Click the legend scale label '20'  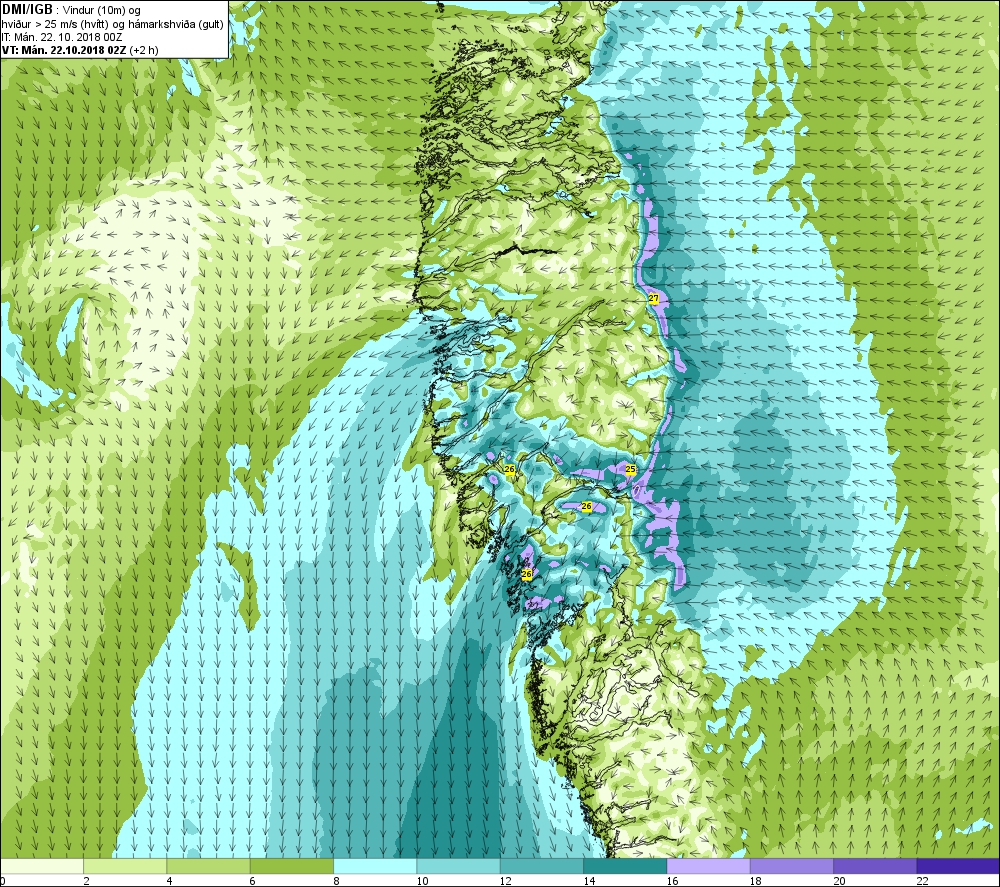coord(839,881)
